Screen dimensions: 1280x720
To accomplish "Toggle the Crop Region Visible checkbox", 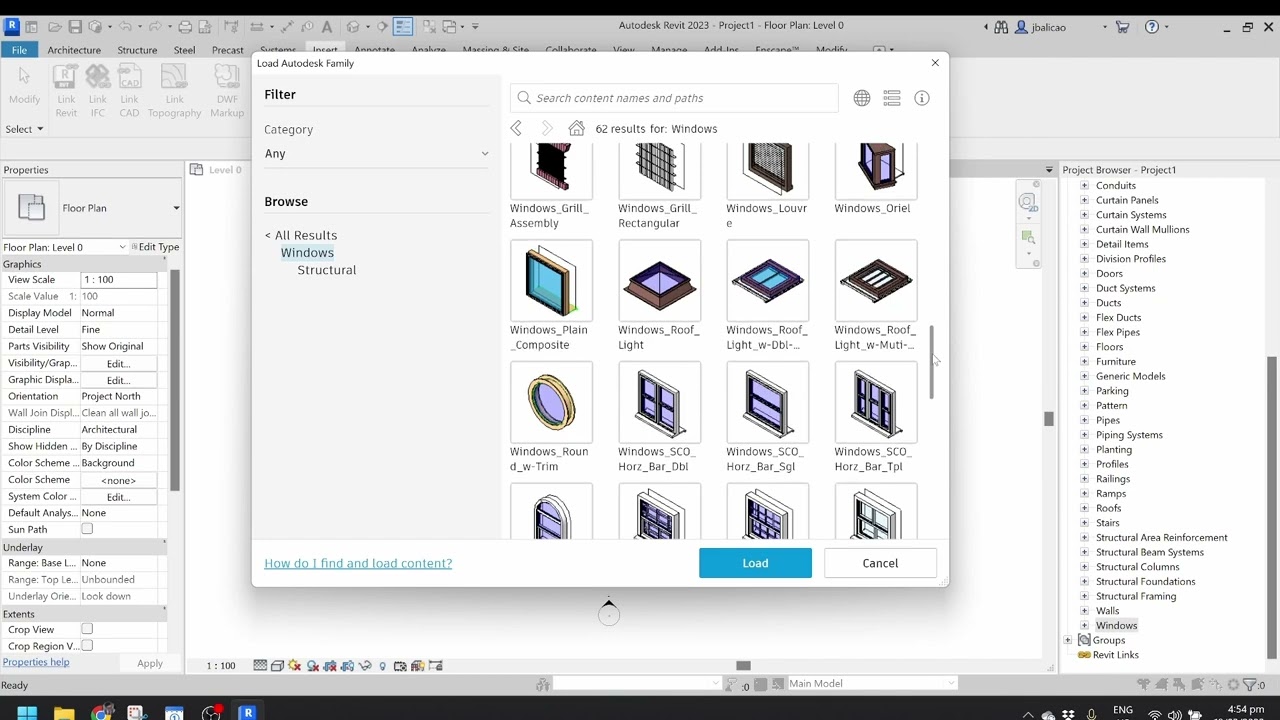I will click(x=87, y=646).
